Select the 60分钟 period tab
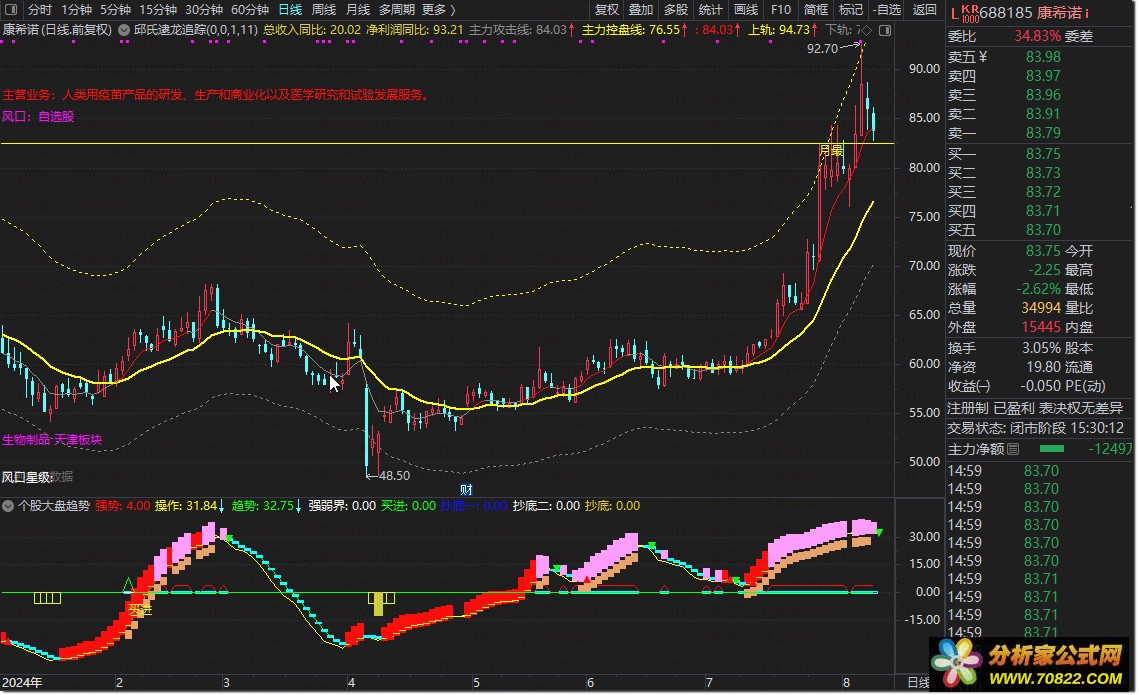 [x=249, y=9]
